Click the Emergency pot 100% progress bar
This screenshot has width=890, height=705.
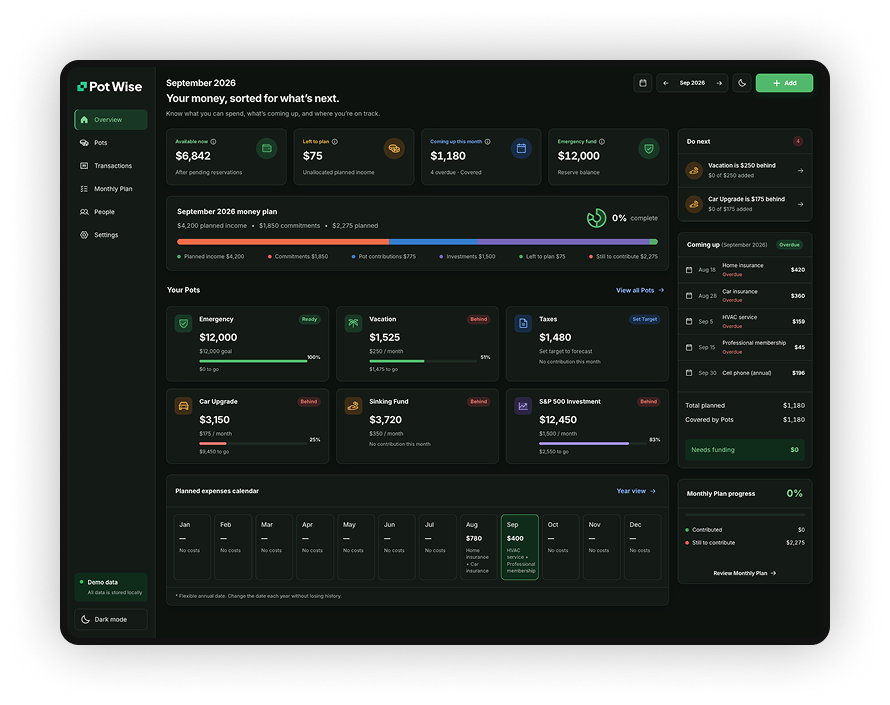253,361
